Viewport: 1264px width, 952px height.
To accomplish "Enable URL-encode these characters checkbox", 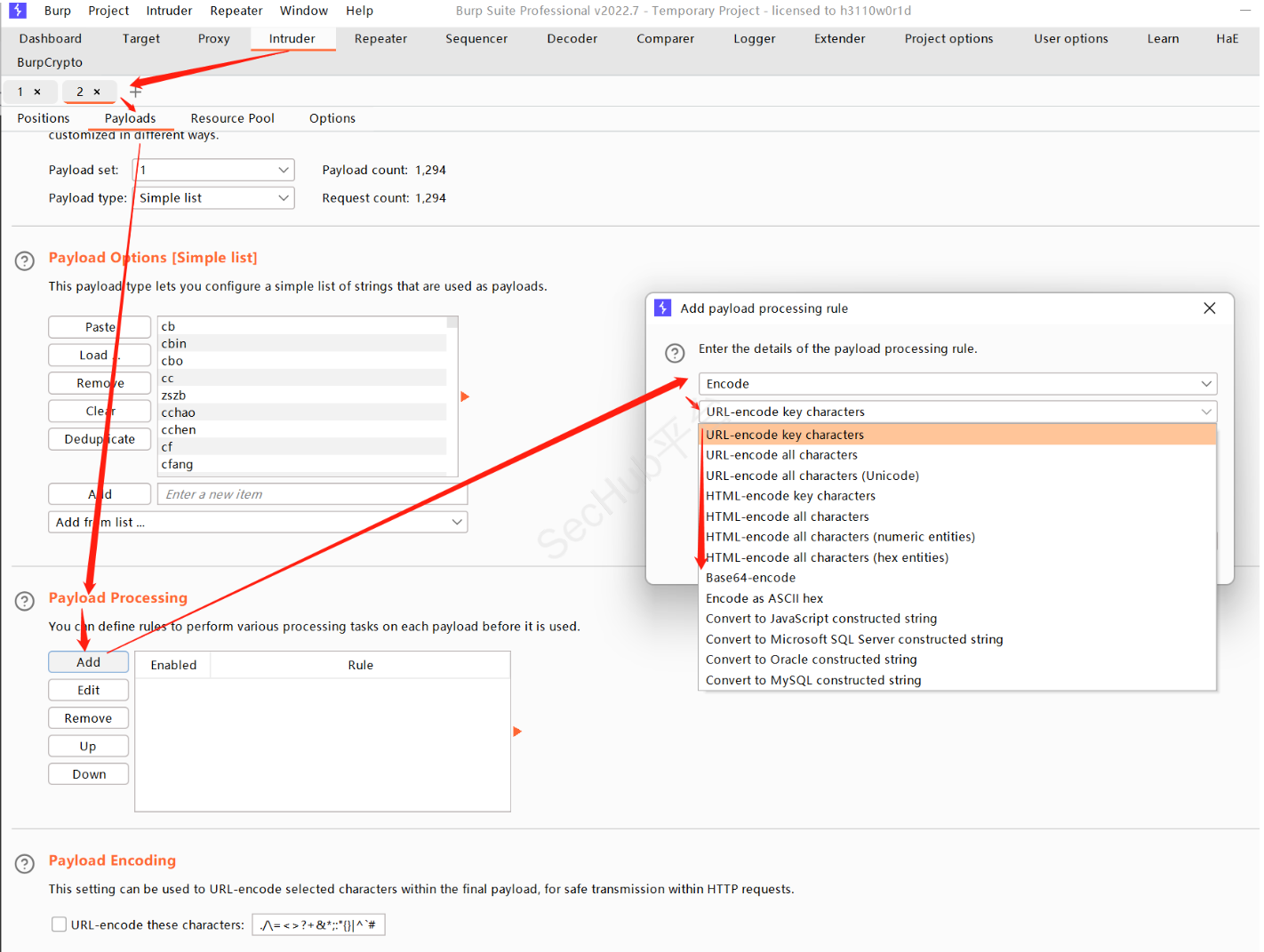I will tap(59, 924).
